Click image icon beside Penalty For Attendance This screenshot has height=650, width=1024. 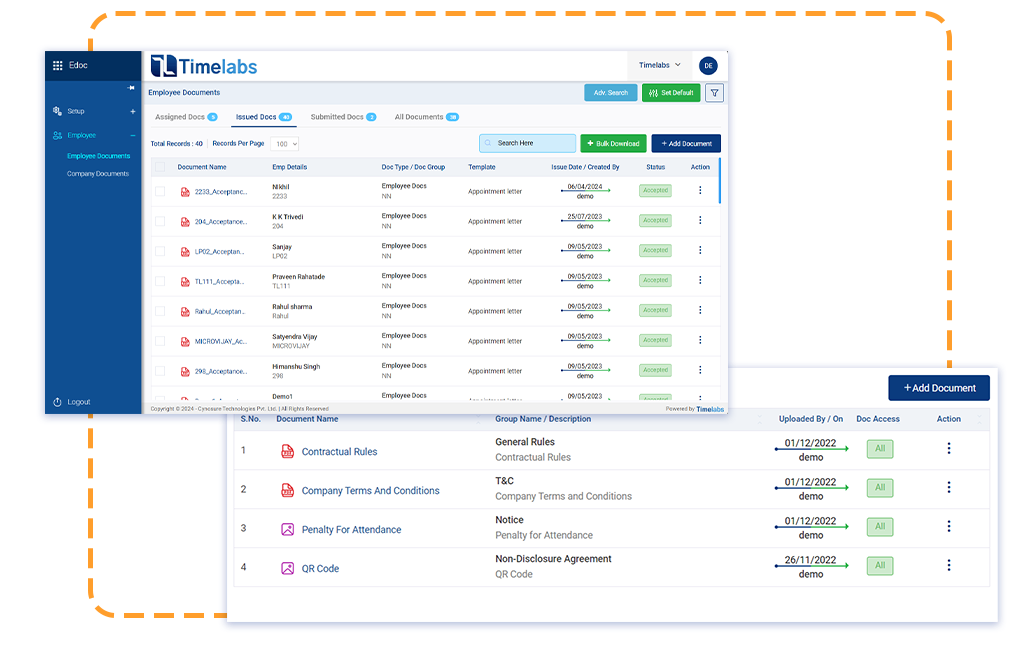click(287, 529)
